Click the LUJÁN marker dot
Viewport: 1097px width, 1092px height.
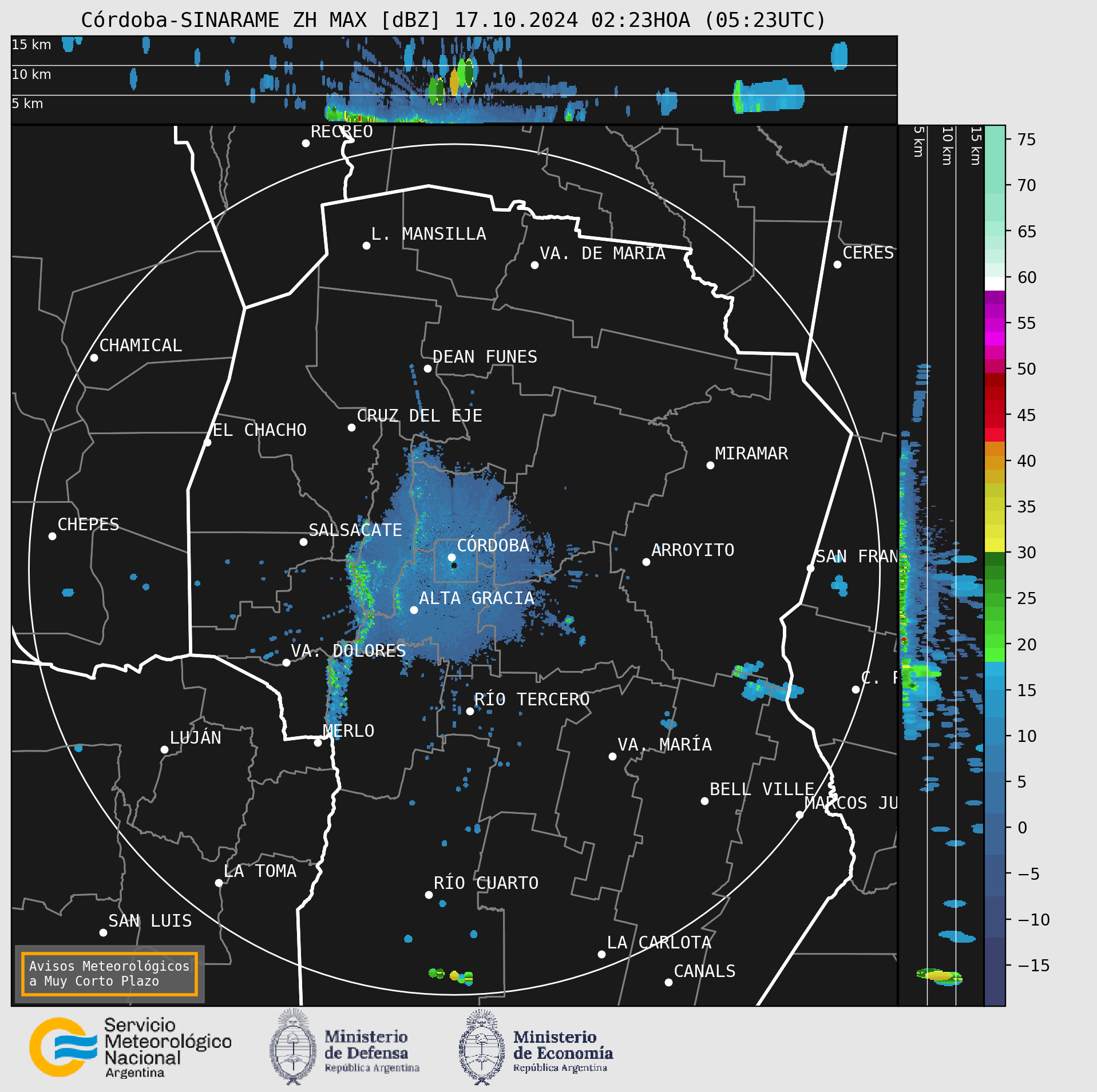(164, 749)
